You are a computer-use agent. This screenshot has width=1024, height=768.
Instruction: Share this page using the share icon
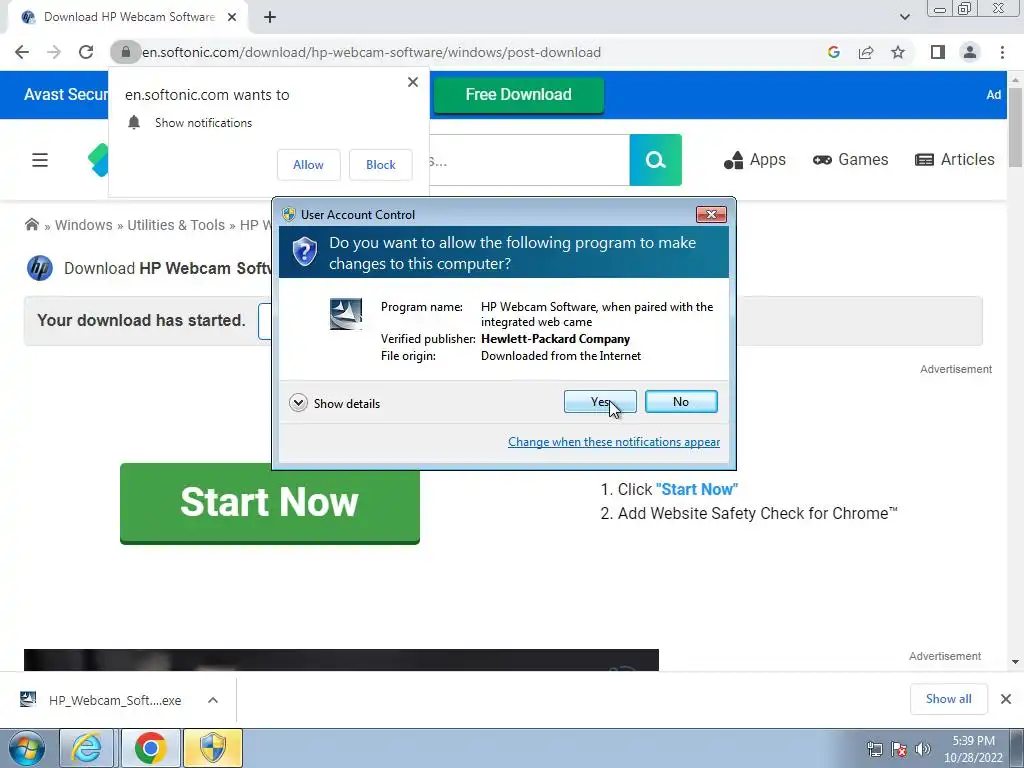(x=866, y=52)
